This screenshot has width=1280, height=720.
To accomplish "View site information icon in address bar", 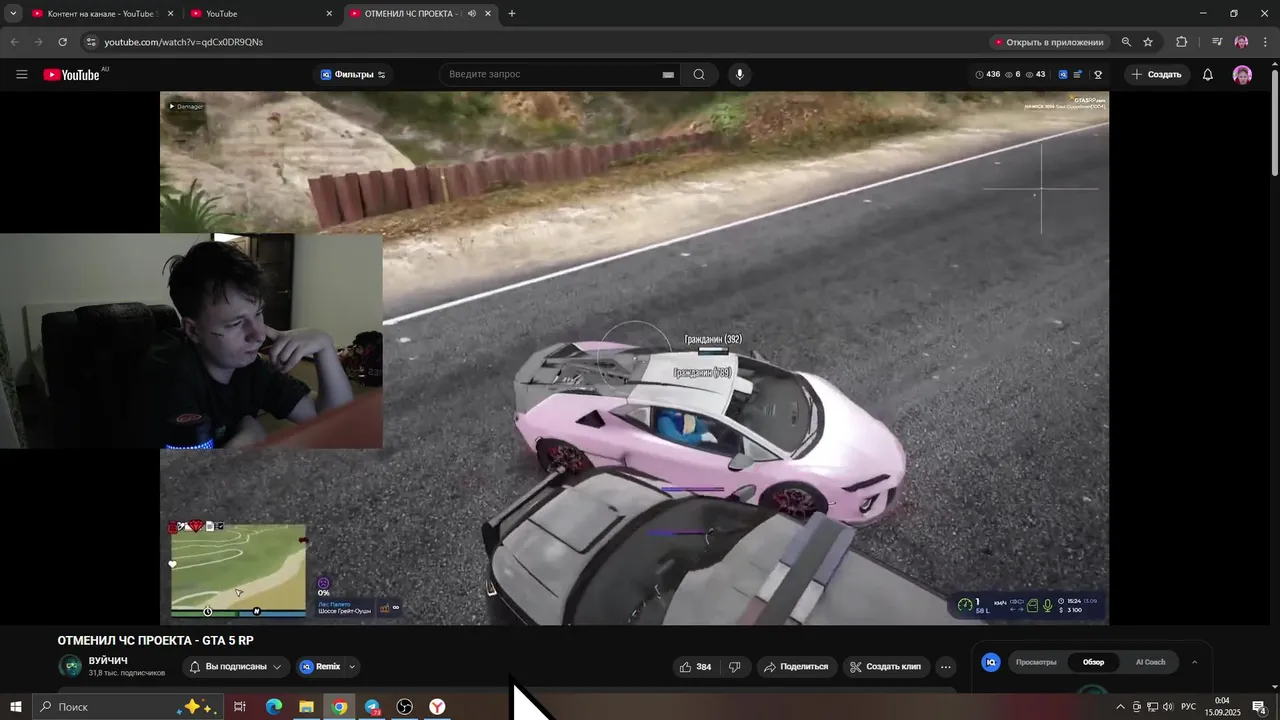I will click(x=91, y=42).
